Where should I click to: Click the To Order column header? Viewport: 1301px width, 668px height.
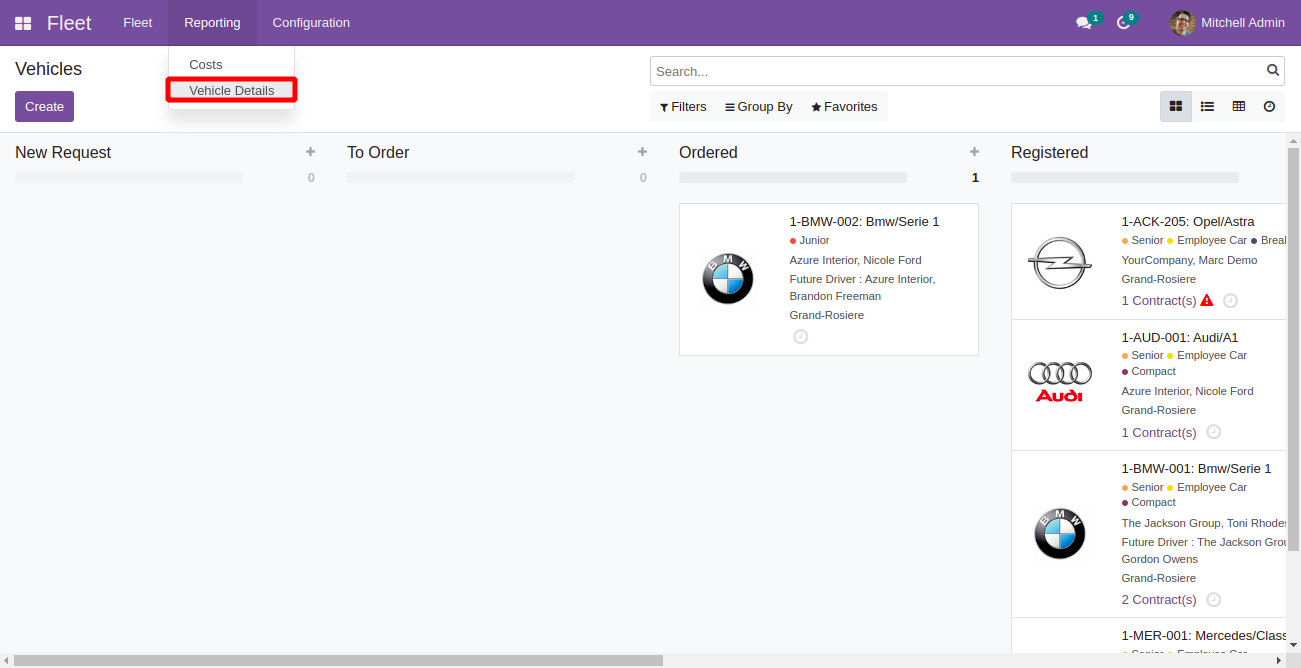click(378, 152)
